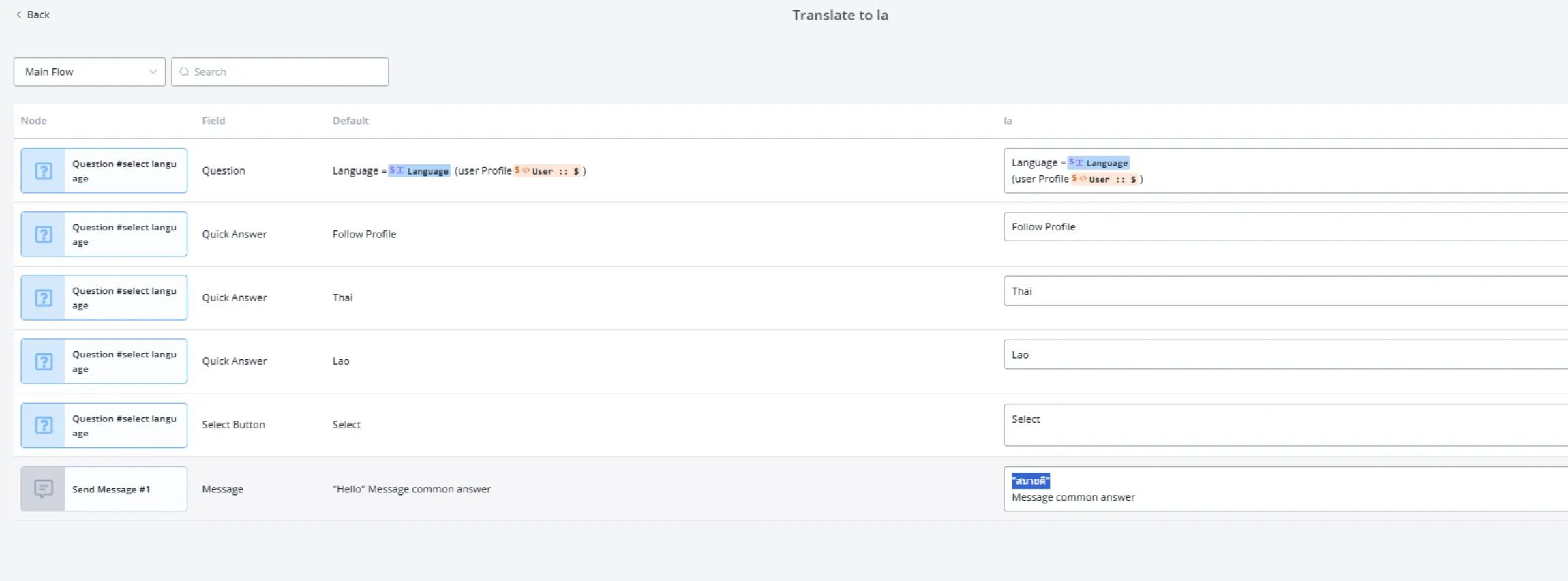Click the Quick Answer label in the Lao row
Image resolution: width=1568 pixels, height=581 pixels.
(x=235, y=361)
